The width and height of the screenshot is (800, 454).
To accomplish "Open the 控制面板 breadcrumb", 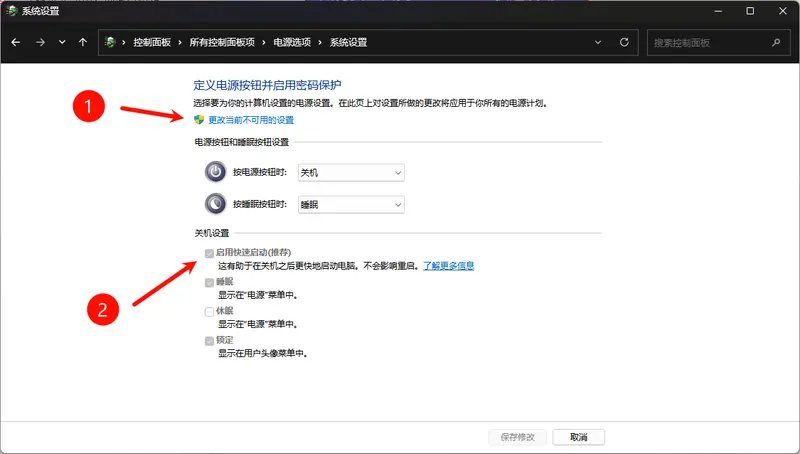I will pyautogui.click(x=152, y=42).
